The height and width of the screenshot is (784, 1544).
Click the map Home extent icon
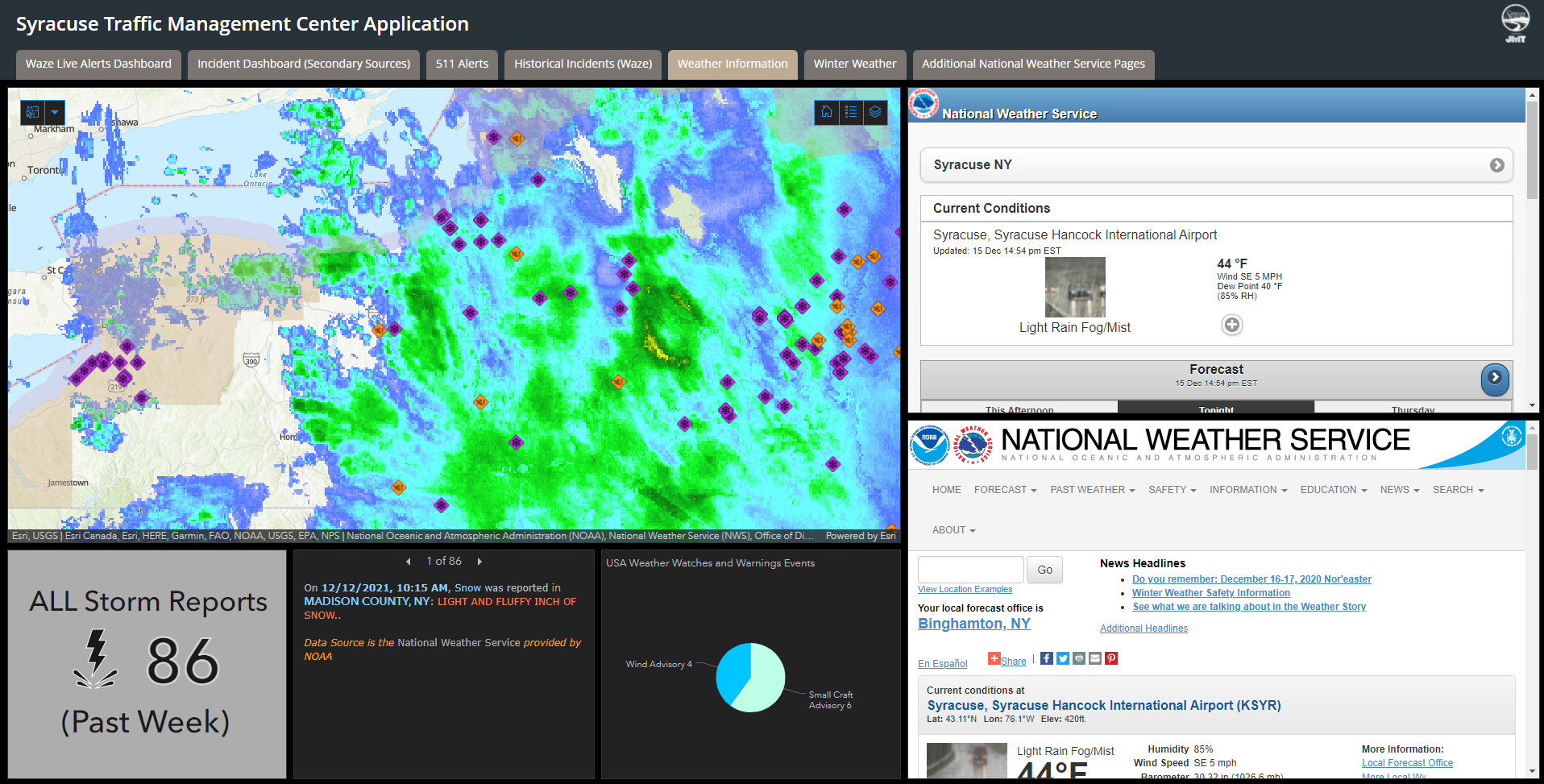[x=827, y=112]
